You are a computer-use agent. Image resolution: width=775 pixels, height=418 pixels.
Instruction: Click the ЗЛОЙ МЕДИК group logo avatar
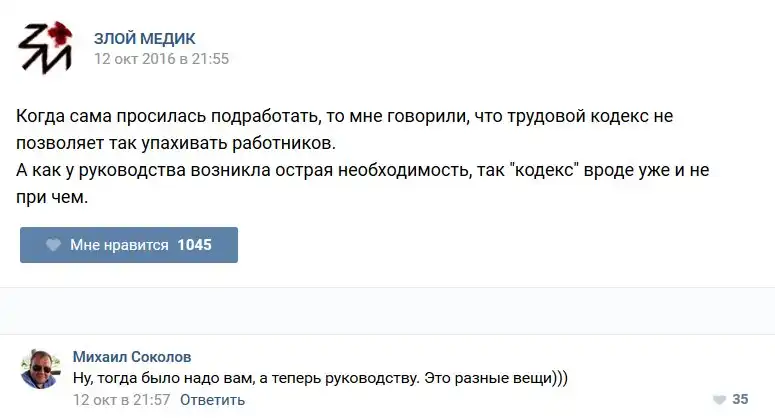[45, 47]
